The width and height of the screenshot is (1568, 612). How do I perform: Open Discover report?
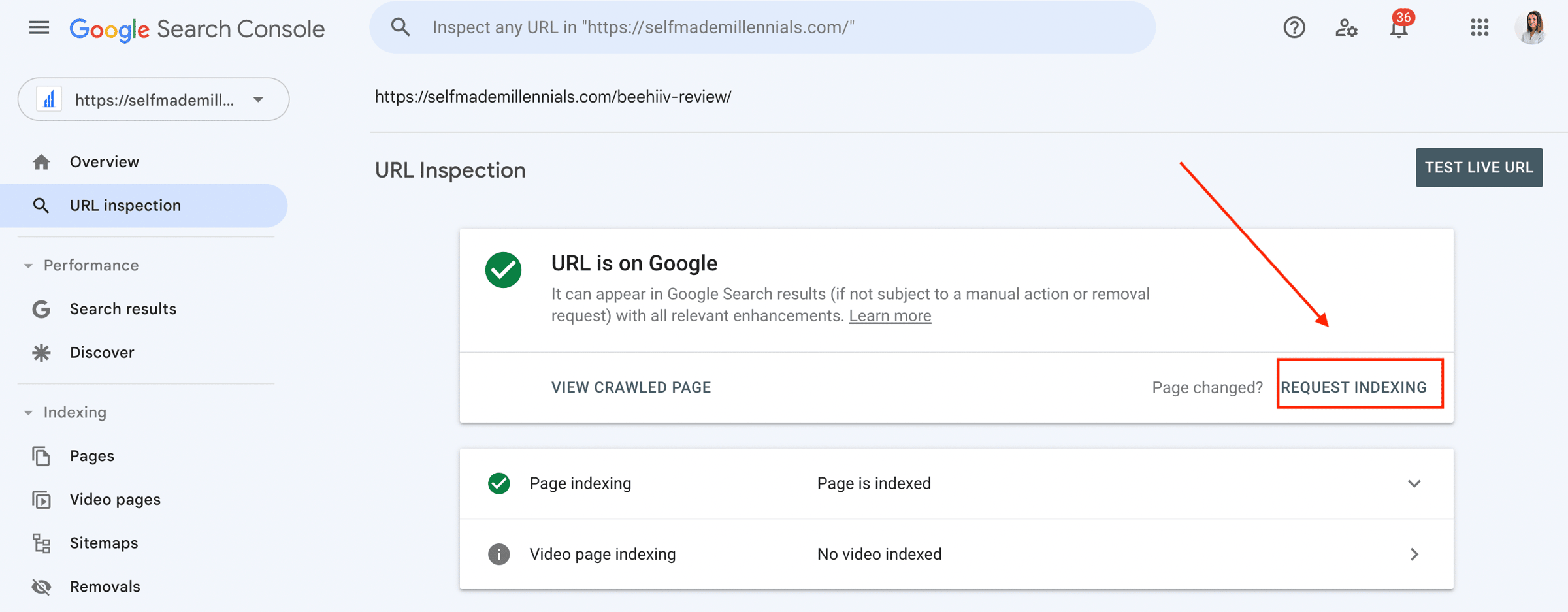pyautogui.click(x=102, y=353)
